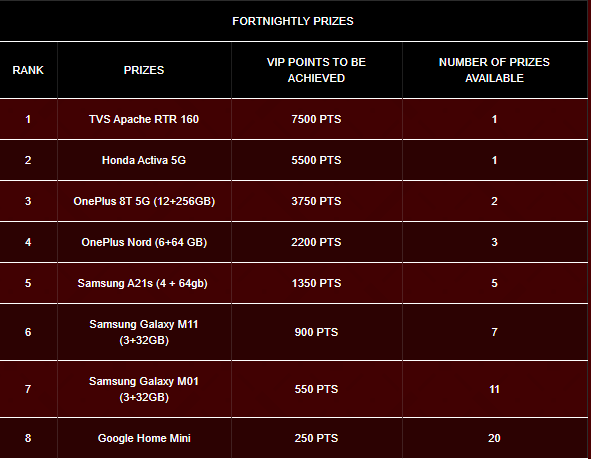This screenshot has height=459, width=591.
Task: Select the PRIZES column header
Action: (144, 70)
